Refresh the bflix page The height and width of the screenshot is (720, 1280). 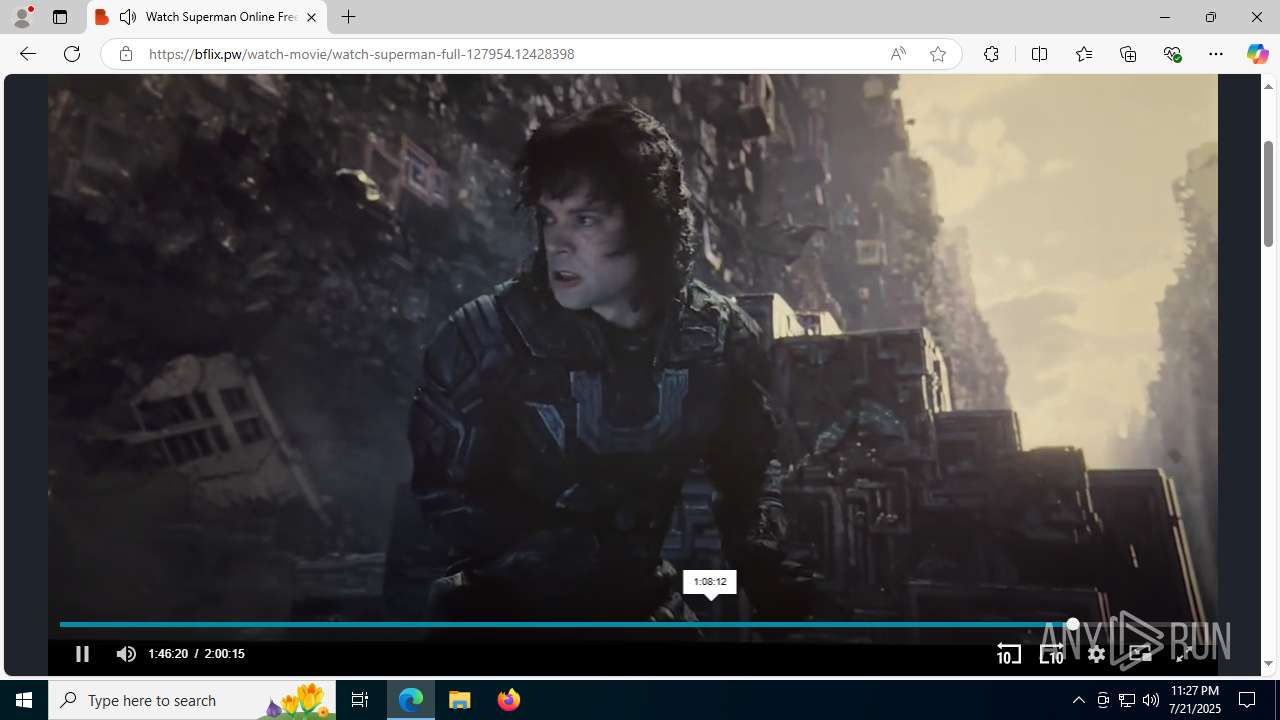[71, 54]
